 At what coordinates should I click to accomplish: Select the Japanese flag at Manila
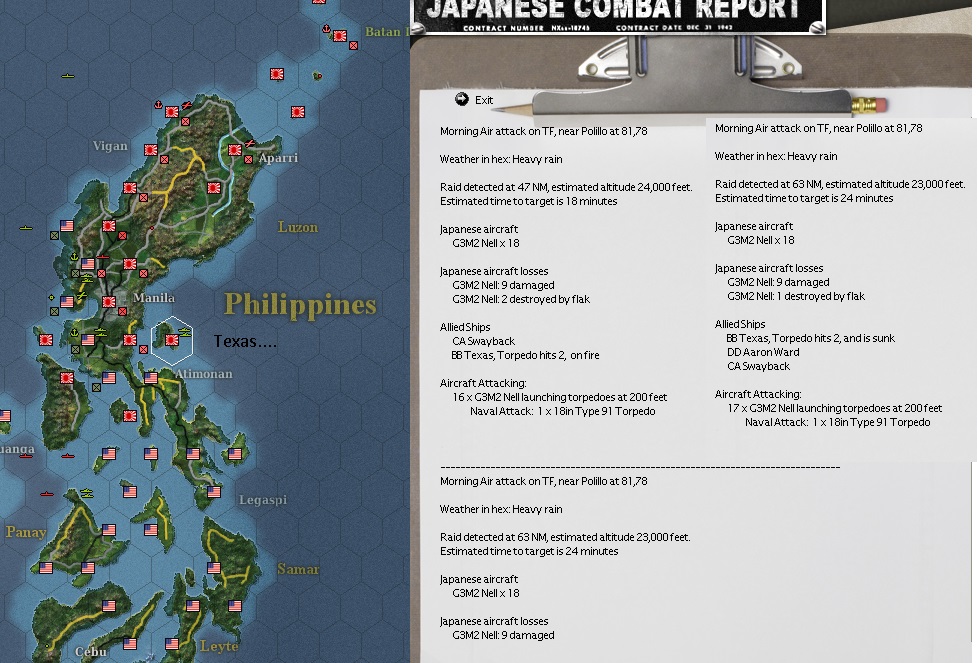point(109,302)
